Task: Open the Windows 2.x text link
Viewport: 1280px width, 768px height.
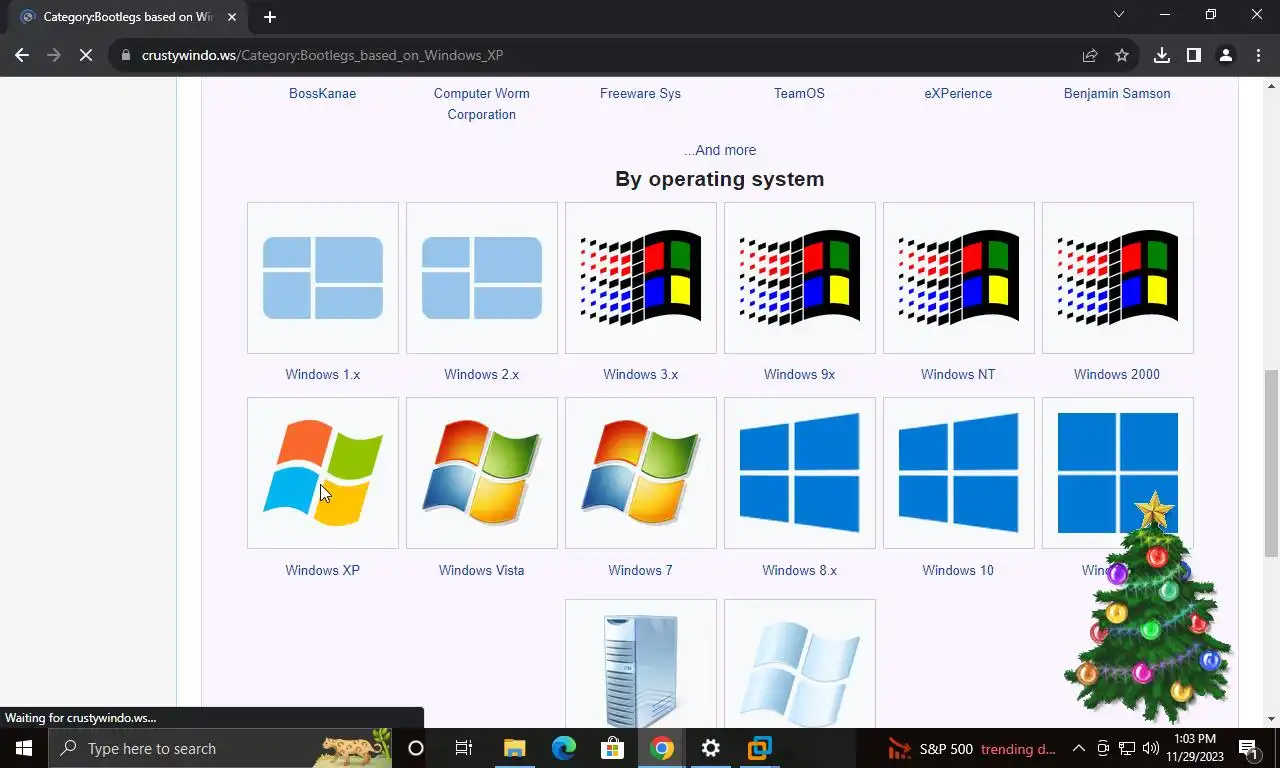Action: tap(482, 374)
